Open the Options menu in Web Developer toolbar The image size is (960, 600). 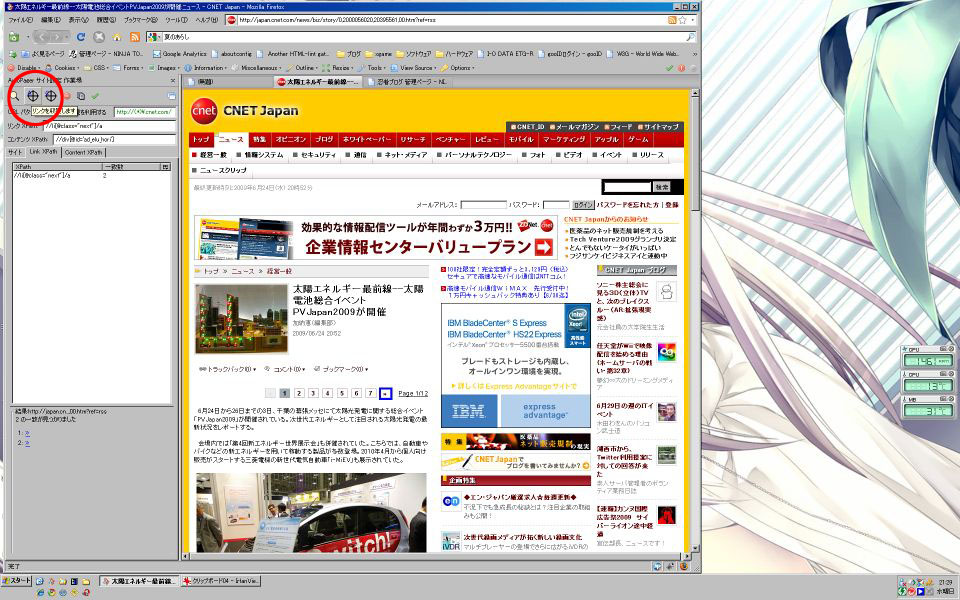coord(458,68)
